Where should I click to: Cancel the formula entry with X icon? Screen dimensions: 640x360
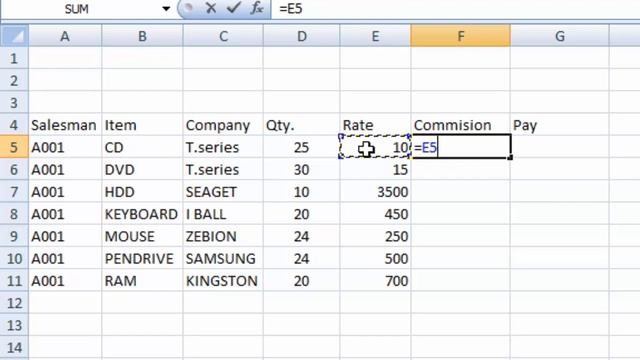pyautogui.click(x=211, y=8)
